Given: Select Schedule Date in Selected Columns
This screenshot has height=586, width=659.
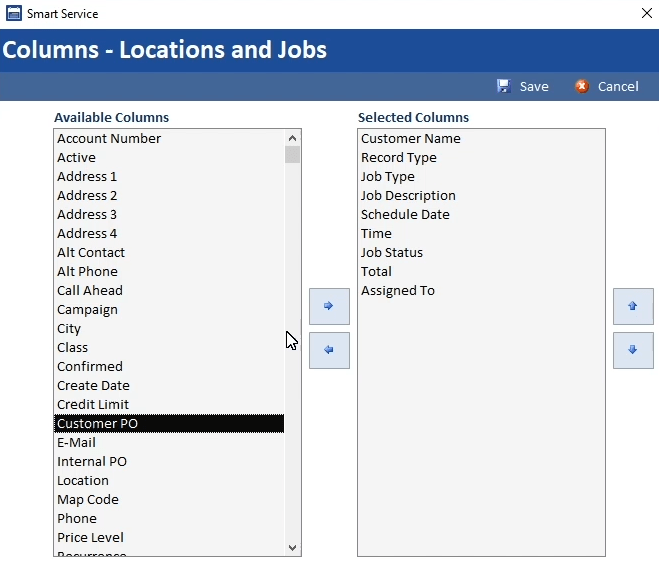Looking at the screenshot, I should click(x=481, y=214).
